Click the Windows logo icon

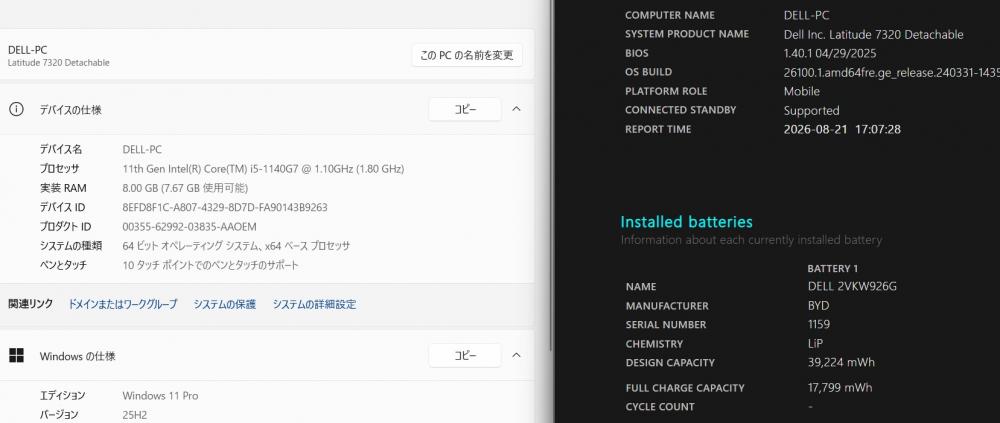(16, 355)
